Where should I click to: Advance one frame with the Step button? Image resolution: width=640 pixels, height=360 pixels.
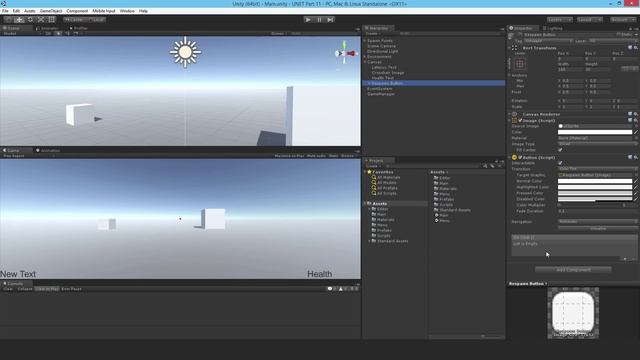[330, 20]
